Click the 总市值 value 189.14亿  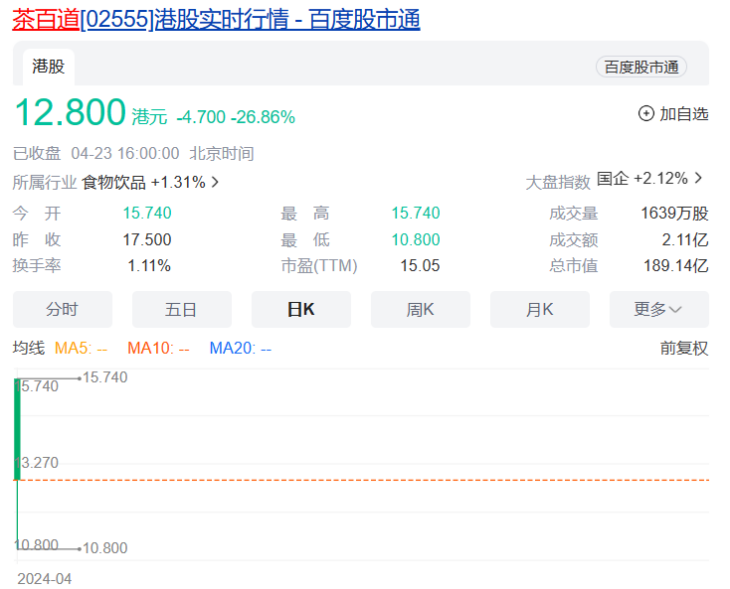tap(676, 266)
